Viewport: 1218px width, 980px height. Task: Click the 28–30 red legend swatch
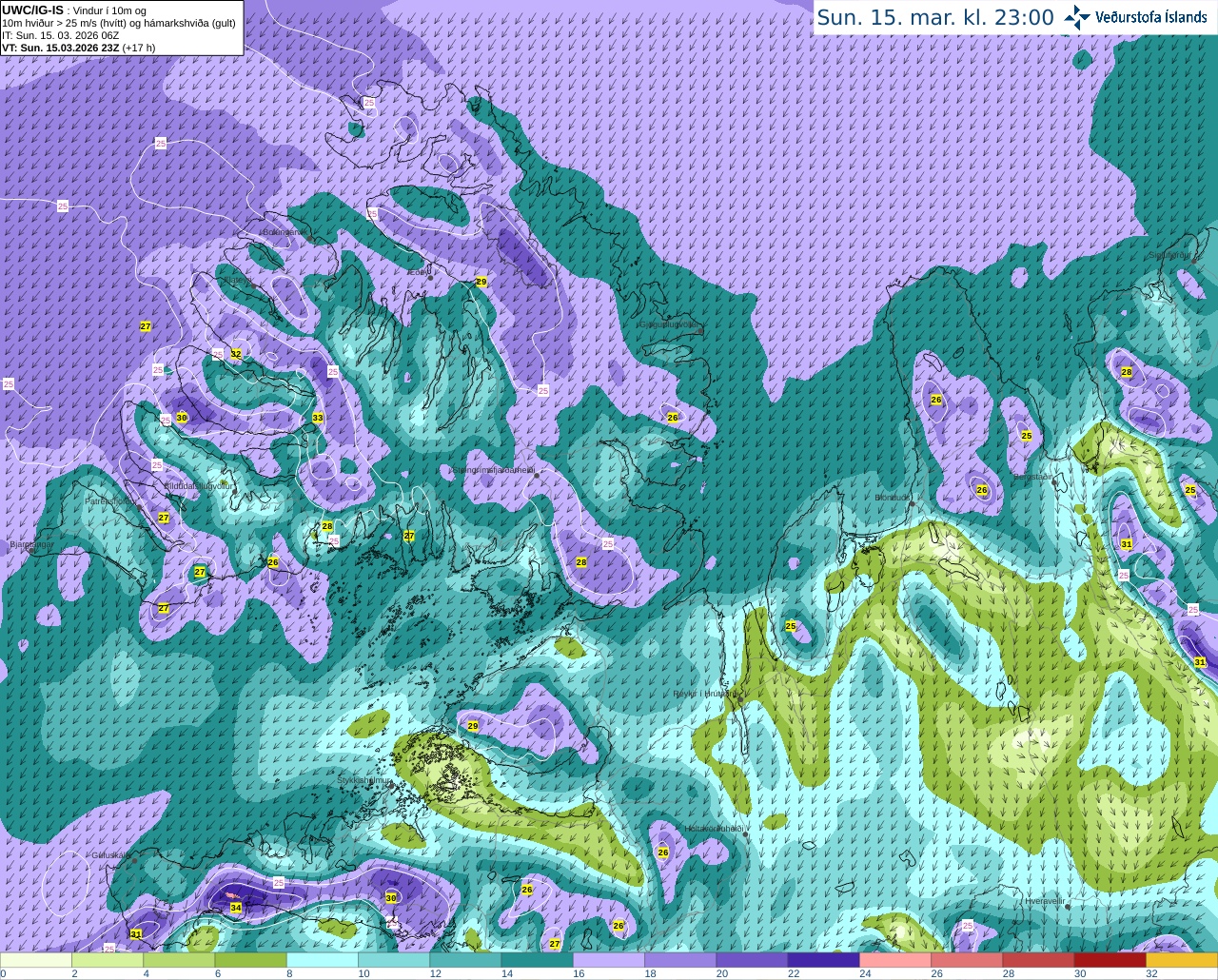pyautogui.click(x=1038, y=960)
